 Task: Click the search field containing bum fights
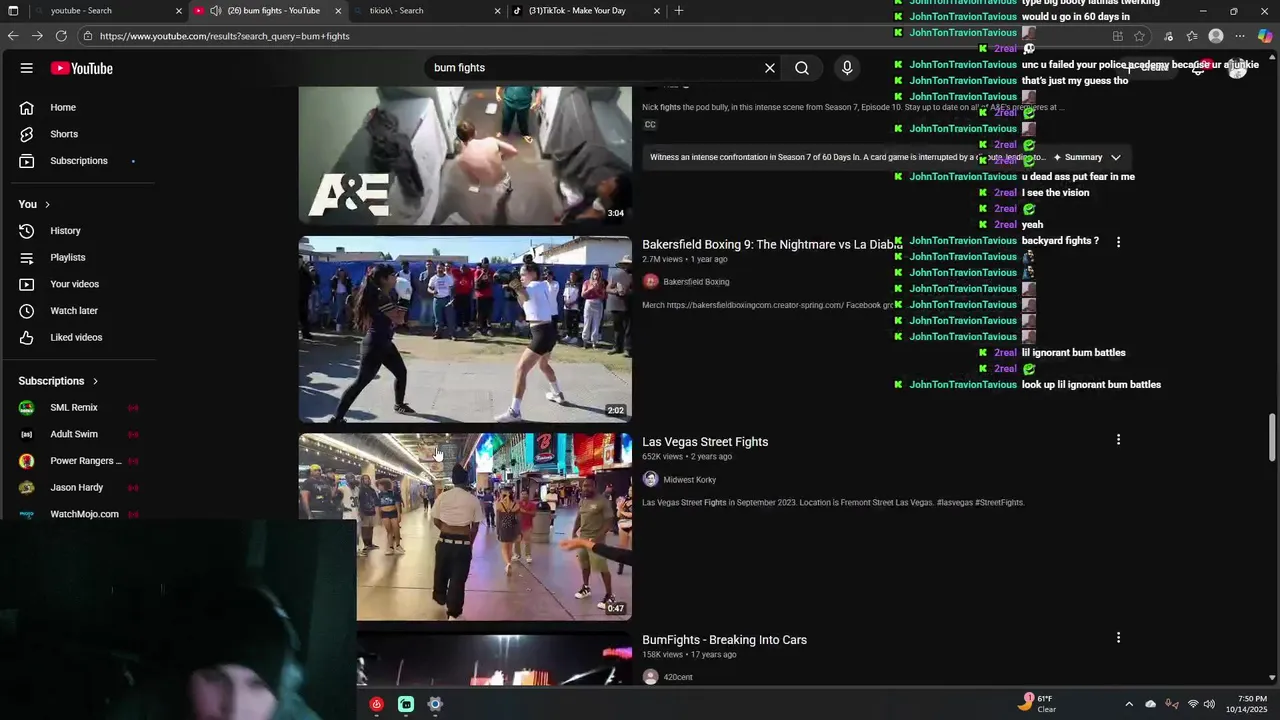pos(592,68)
